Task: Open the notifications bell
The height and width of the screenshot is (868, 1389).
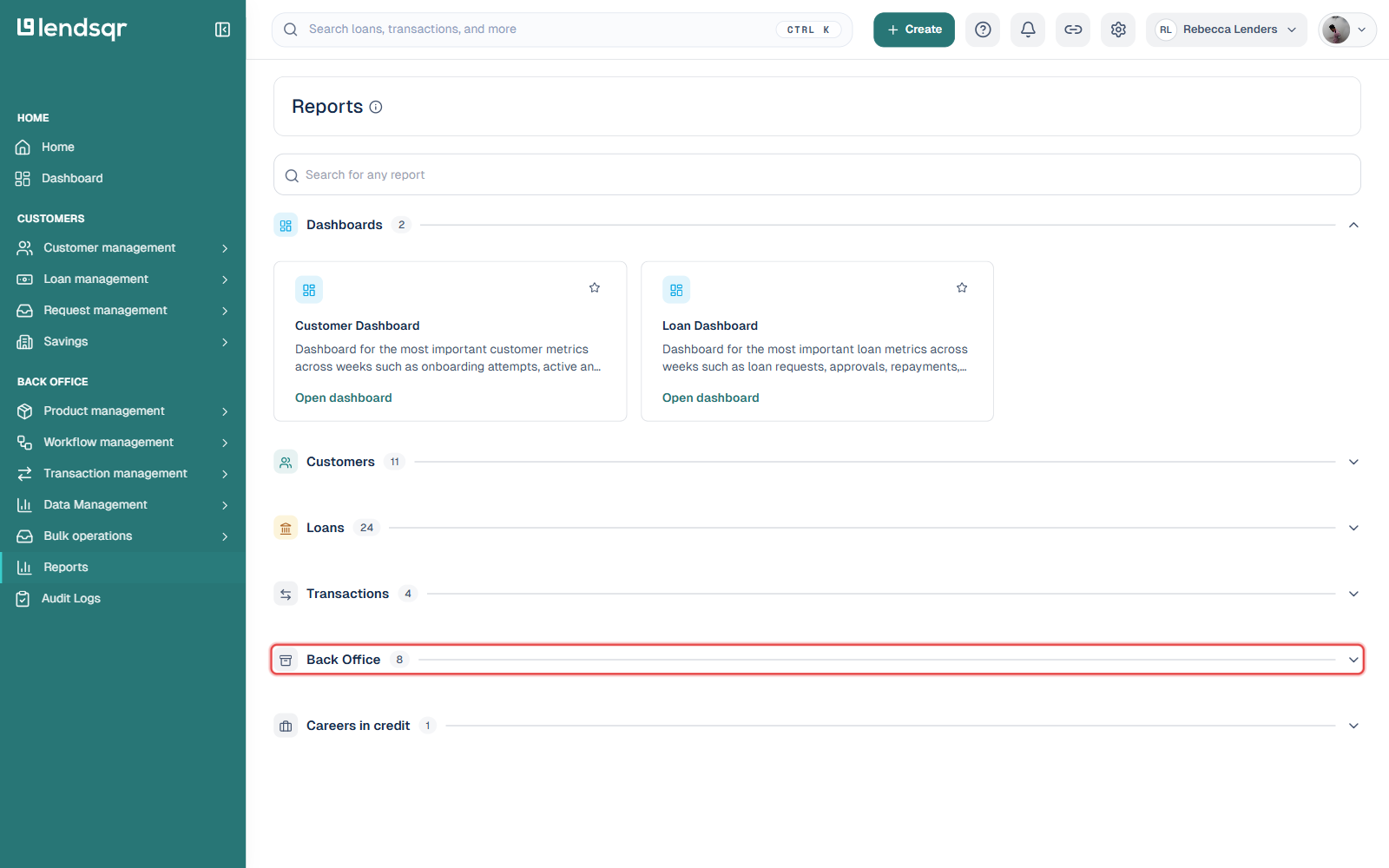Action: [x=1028, y=30]
